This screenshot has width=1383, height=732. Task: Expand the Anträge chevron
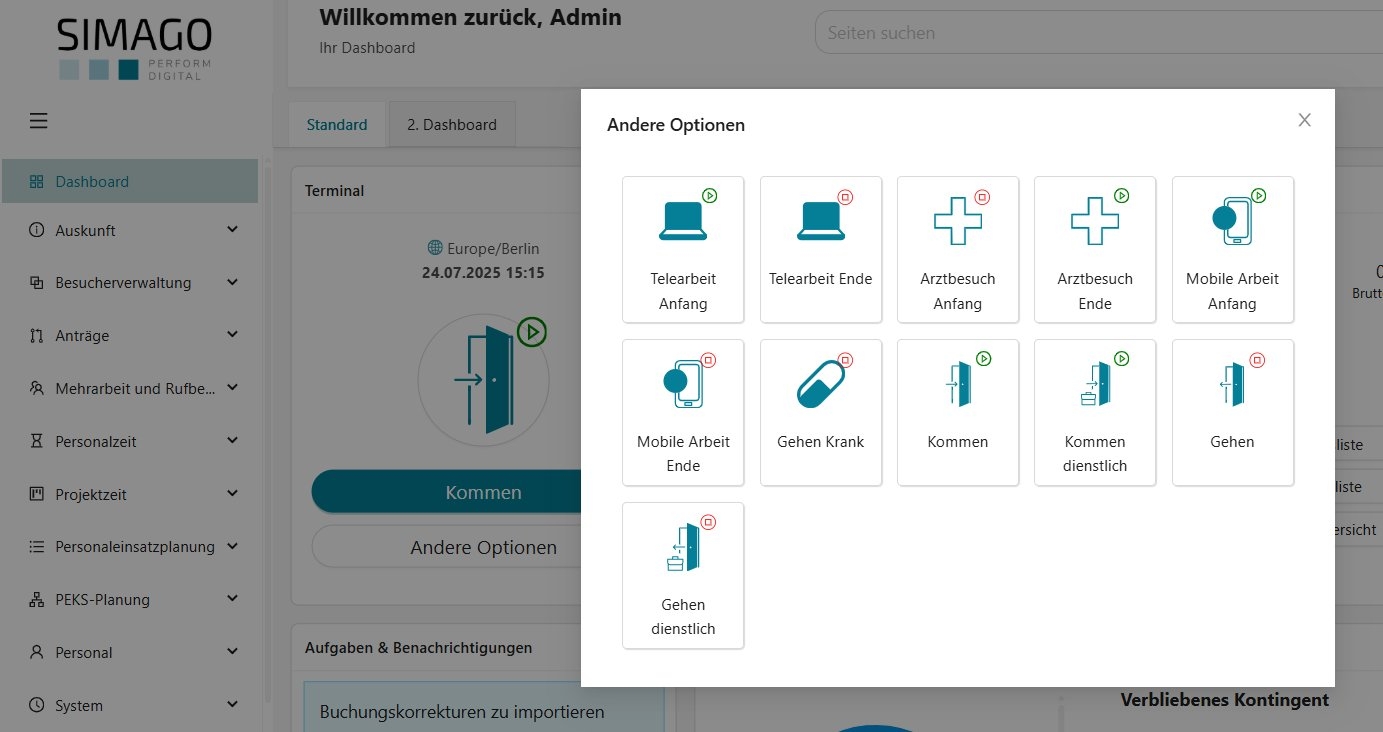coord(233,336)
